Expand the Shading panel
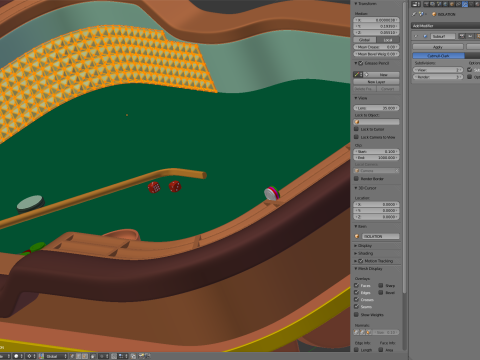The height and width of the screenshot is (360, 480). tap(363, 253)
